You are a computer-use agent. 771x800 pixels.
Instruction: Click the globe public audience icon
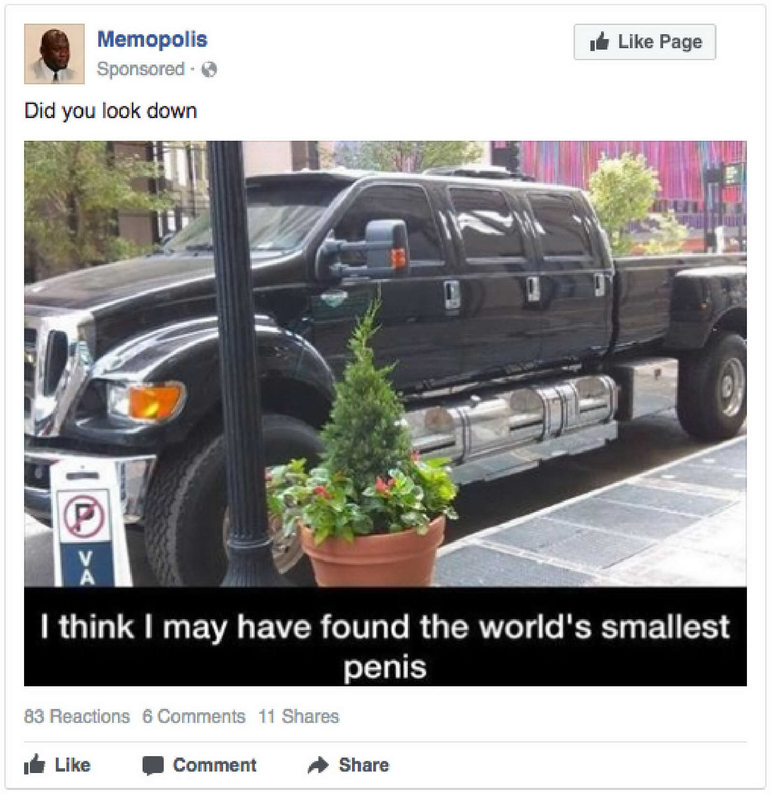209,69
